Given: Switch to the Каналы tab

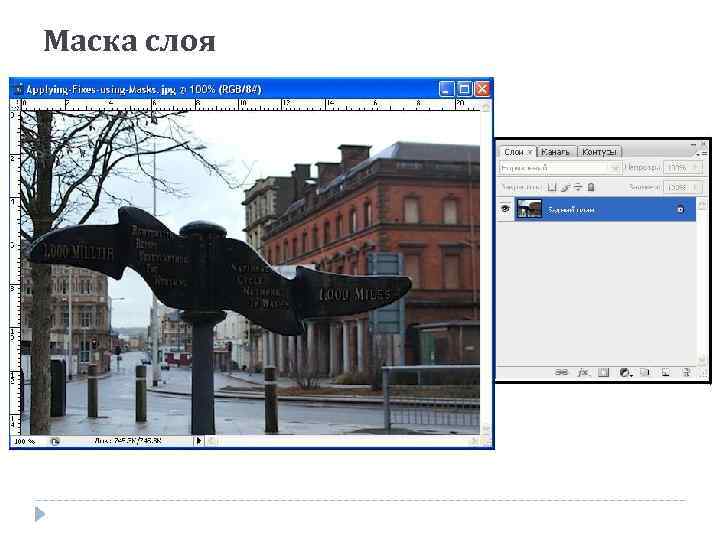Looking at the screenshot, I should [555, 152].
